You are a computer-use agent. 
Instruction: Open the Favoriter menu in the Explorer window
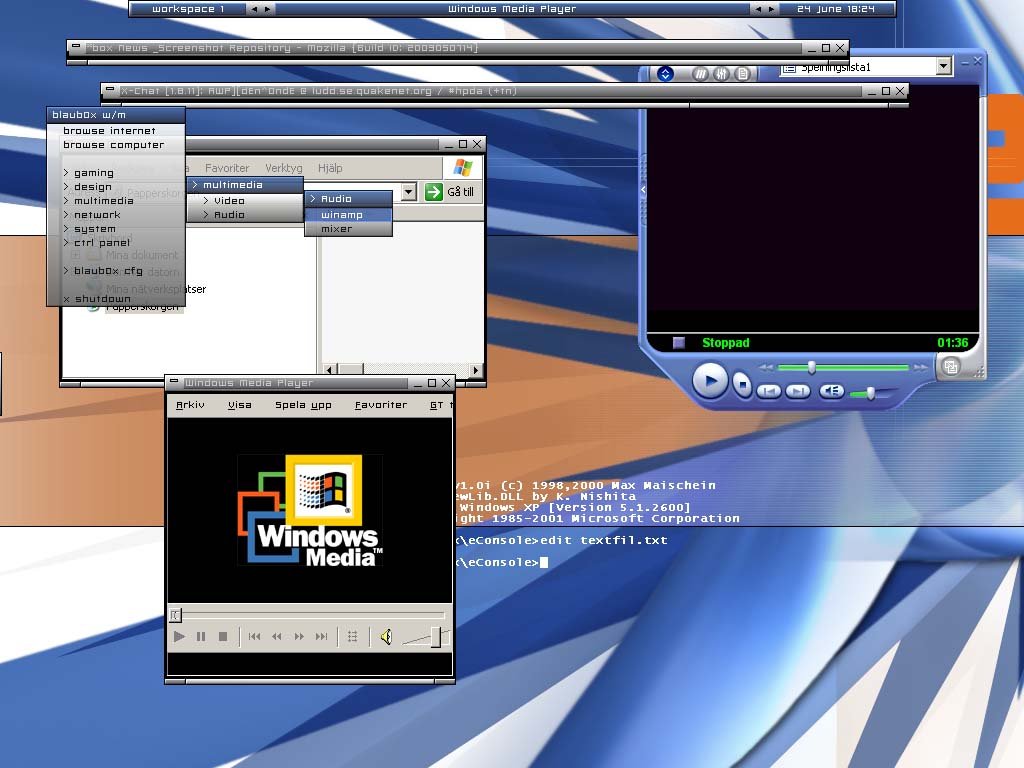pos(227,168)
